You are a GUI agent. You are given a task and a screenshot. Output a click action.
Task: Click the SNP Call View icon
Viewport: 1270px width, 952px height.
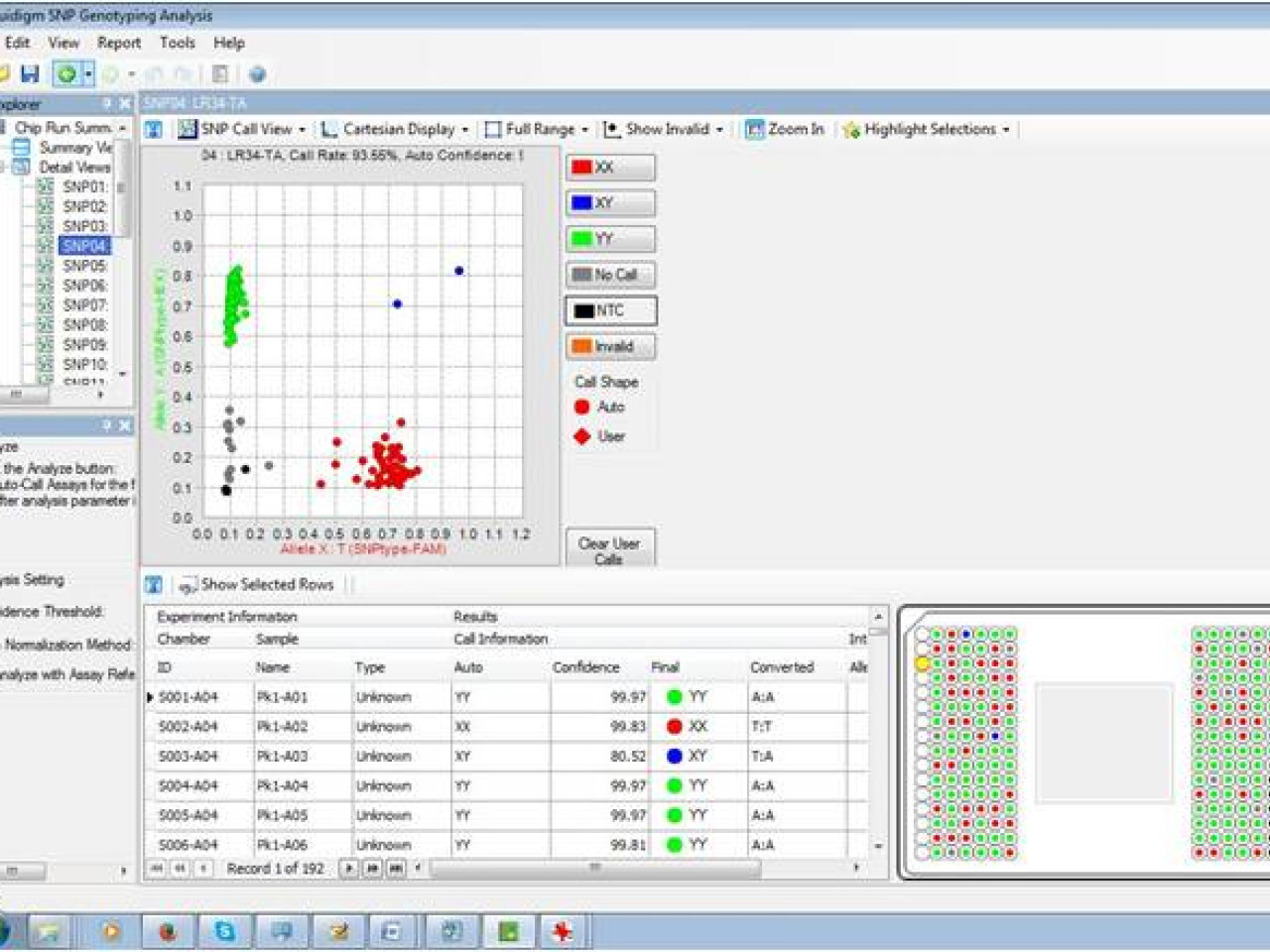pyautogui.click(x=187, y=129)
